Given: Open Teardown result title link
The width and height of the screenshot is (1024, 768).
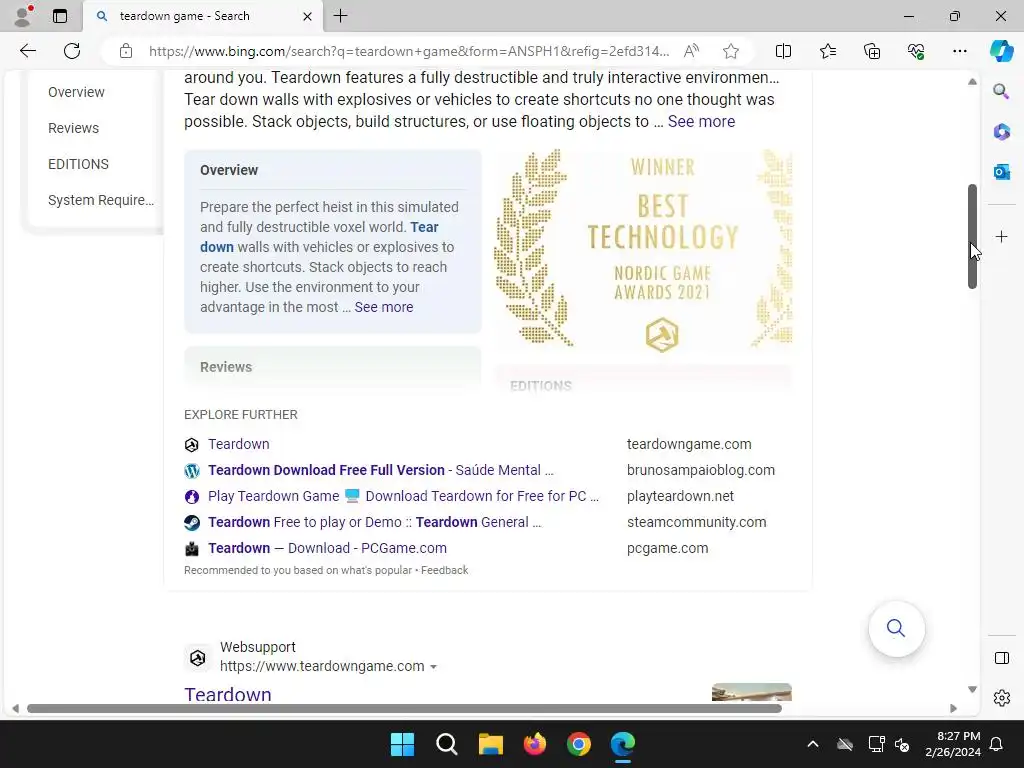Looking at the screenshot, I should click(227, 694).
